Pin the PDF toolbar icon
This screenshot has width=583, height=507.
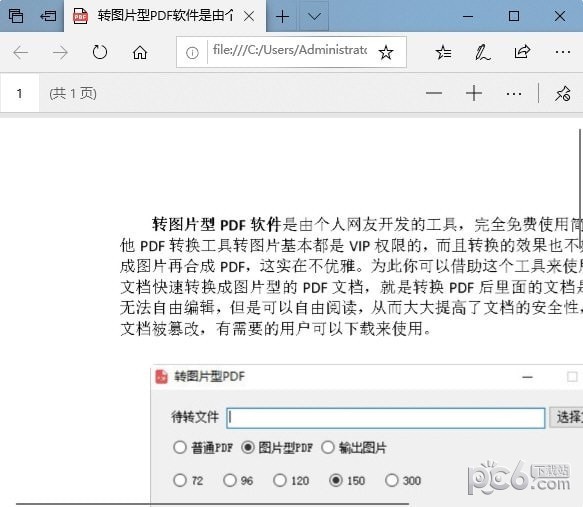tap(563, 93)
